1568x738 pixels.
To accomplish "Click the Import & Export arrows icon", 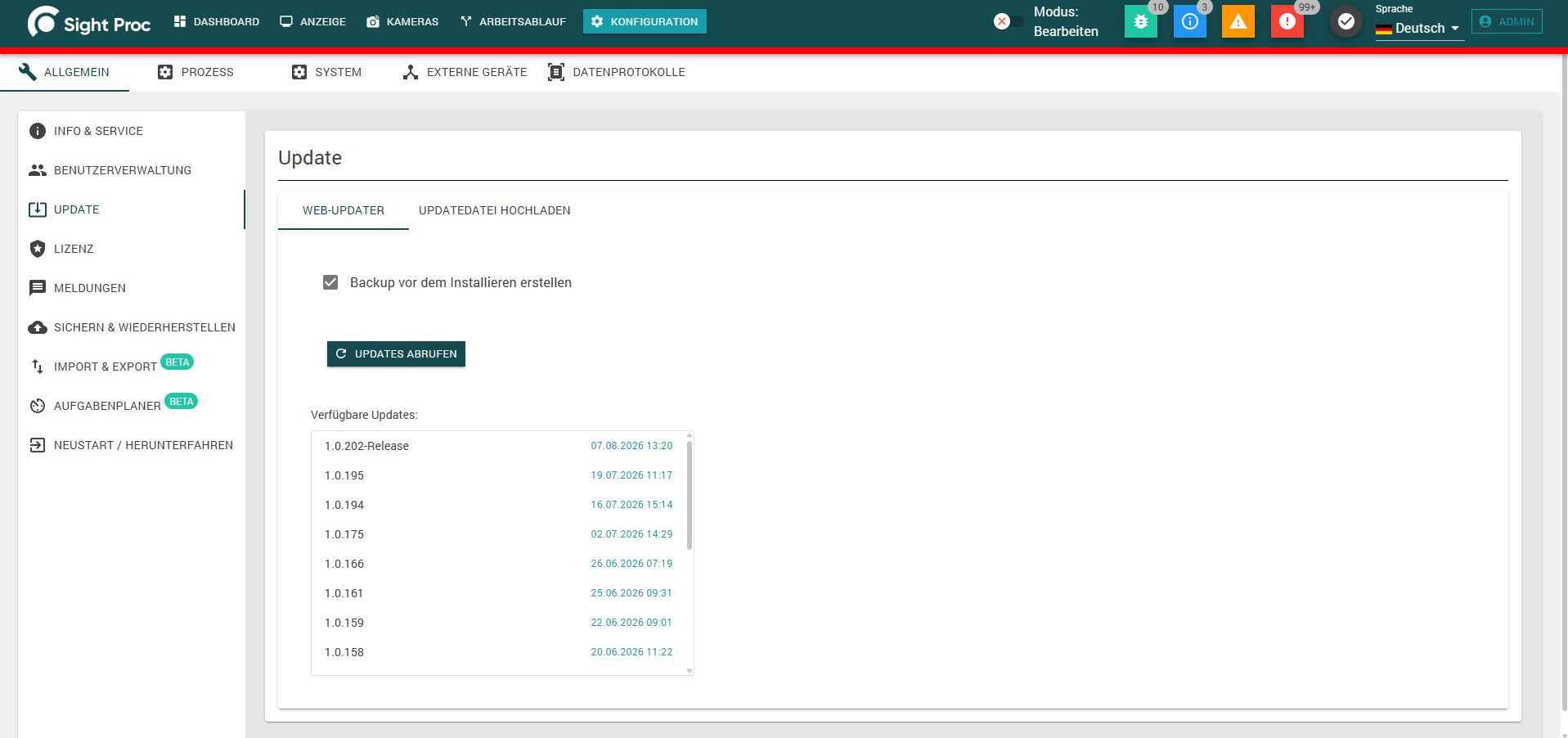I will [x=38, y=367].
